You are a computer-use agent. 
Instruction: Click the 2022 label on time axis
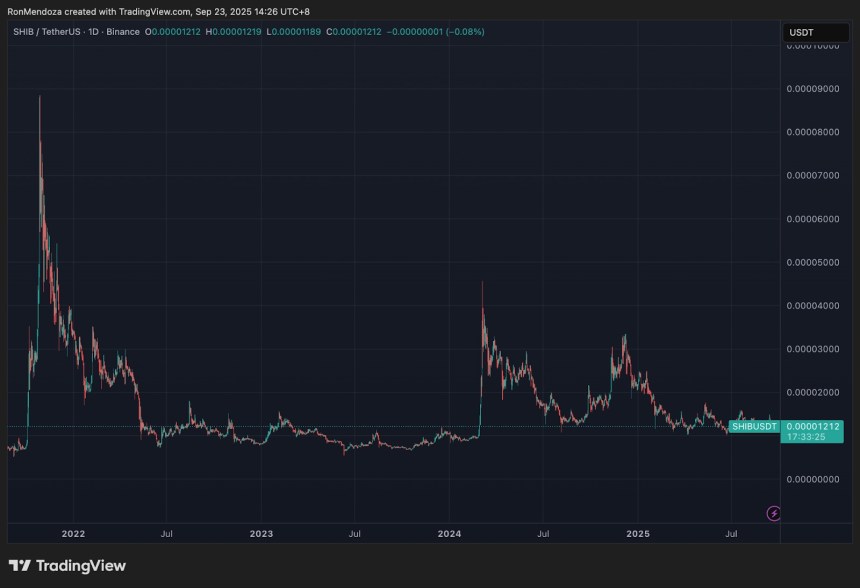[72, 534]
